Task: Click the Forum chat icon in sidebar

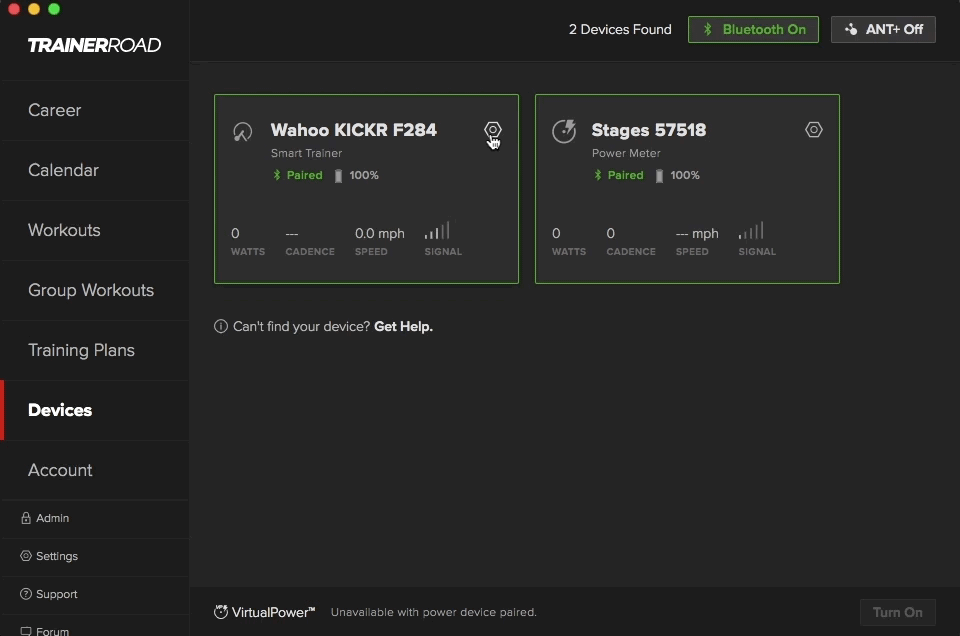Action: pos(26,631)
